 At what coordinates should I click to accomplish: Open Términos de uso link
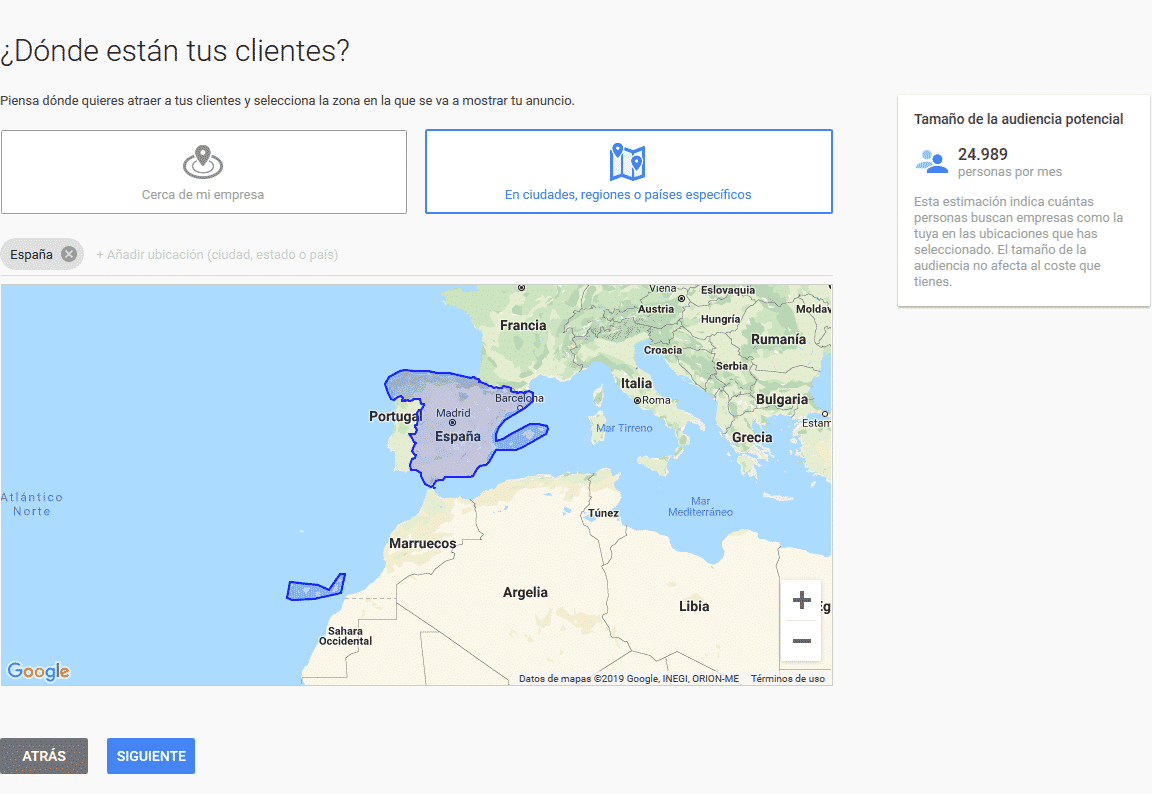[x=788, y=679]
